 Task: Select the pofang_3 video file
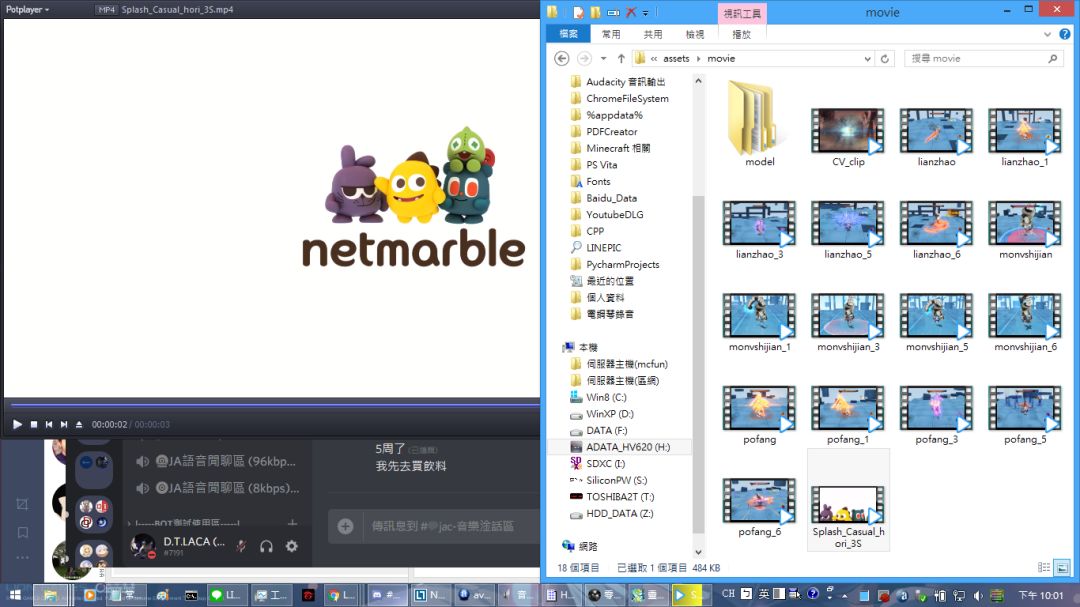point(936,415)
